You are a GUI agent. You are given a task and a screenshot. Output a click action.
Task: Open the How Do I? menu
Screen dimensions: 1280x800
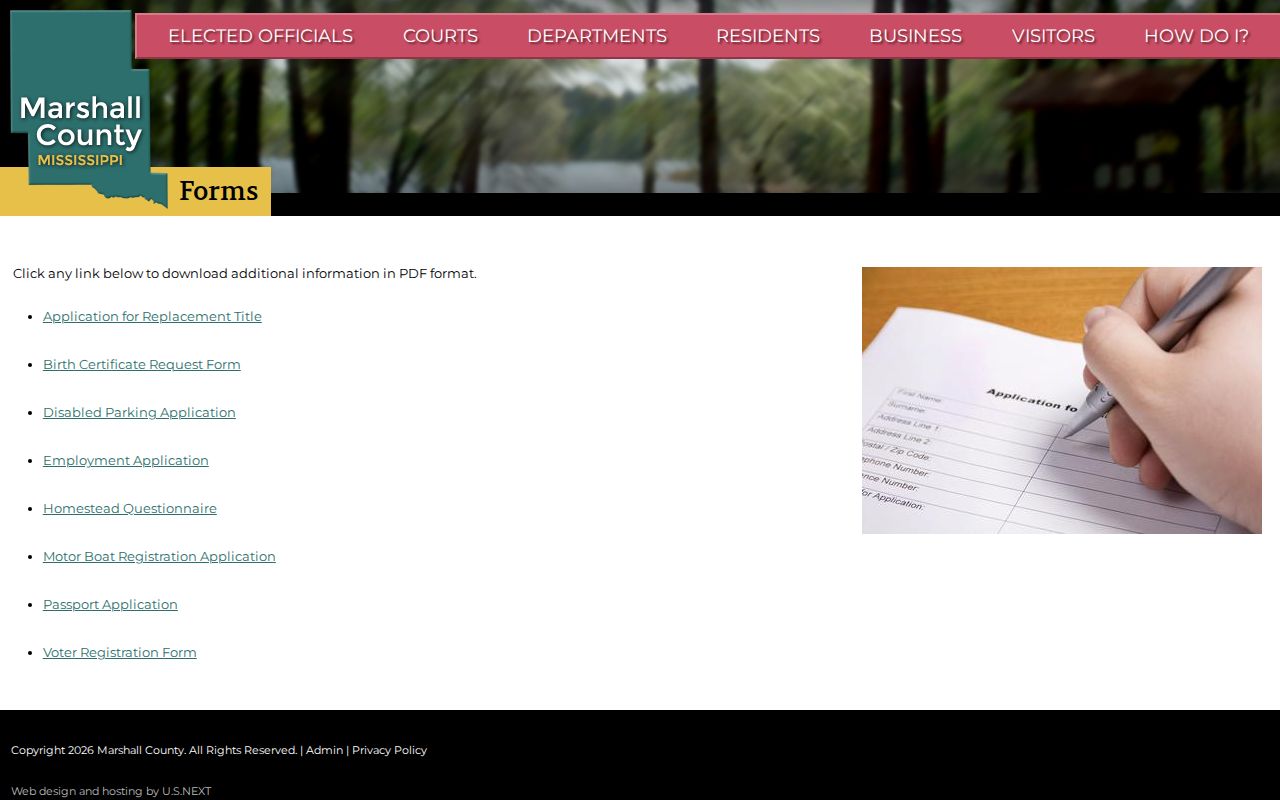pos(1196,36)
